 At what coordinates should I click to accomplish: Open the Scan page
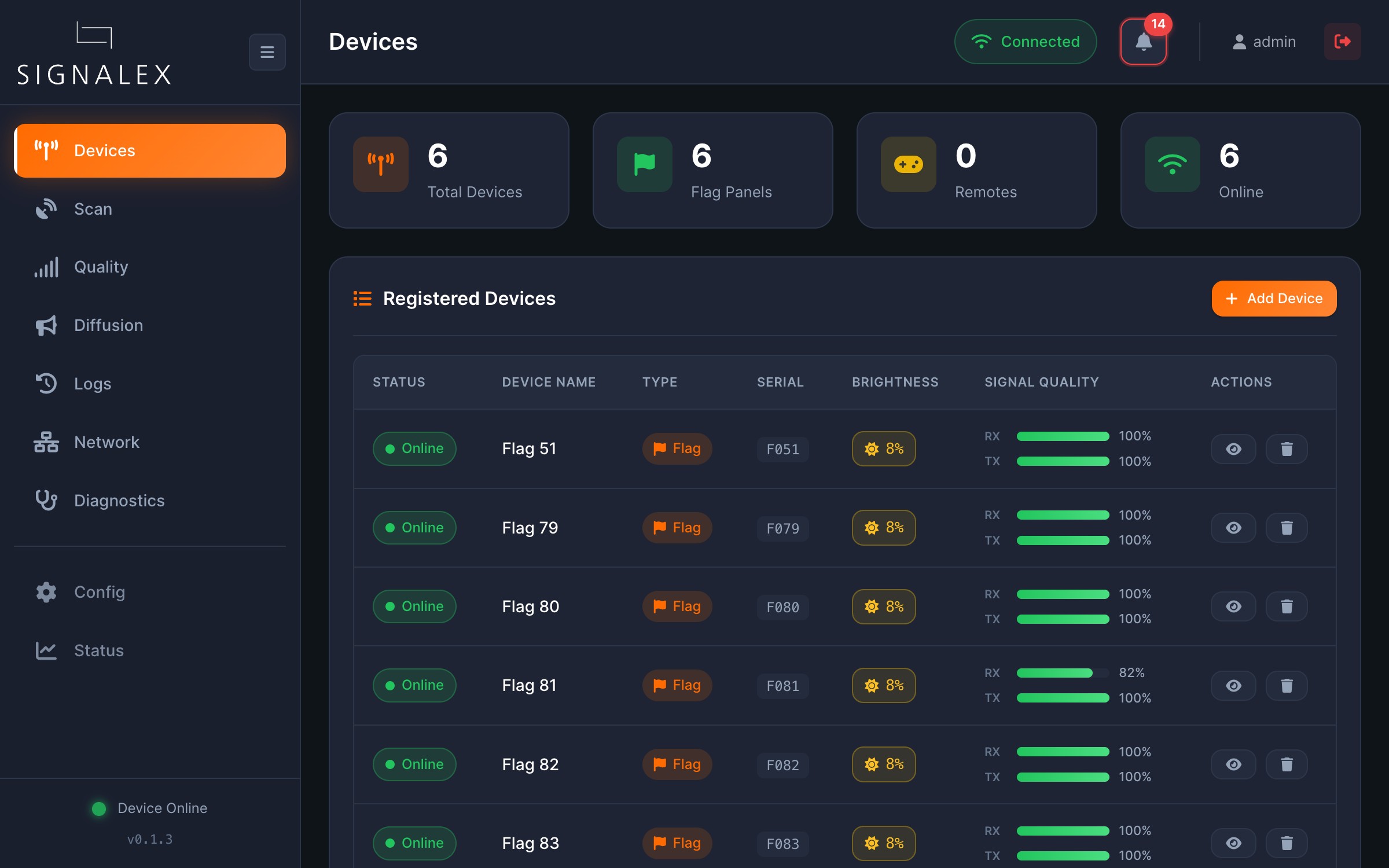click(93, 209)
